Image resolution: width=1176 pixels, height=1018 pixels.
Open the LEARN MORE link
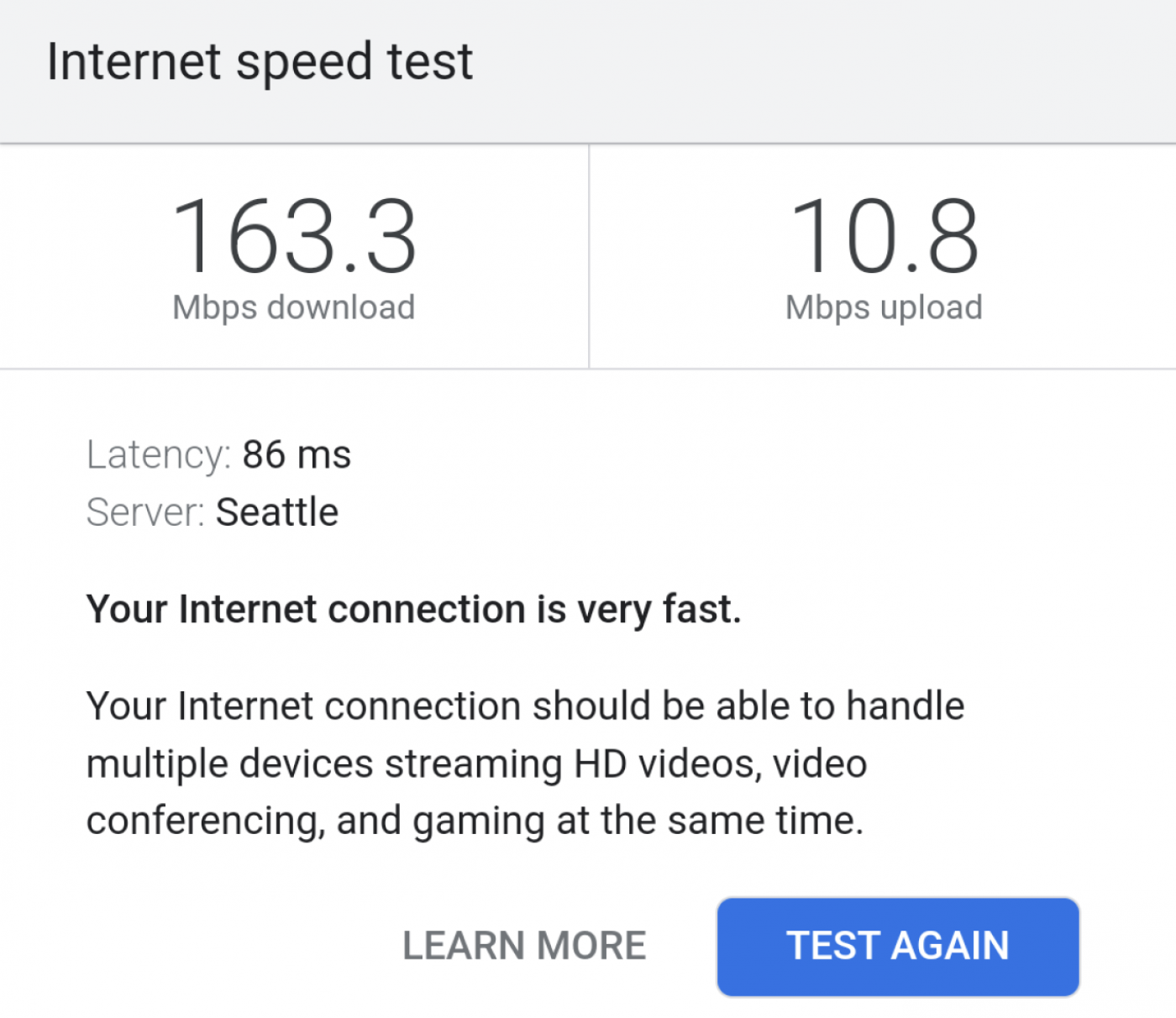pos(524,947)
